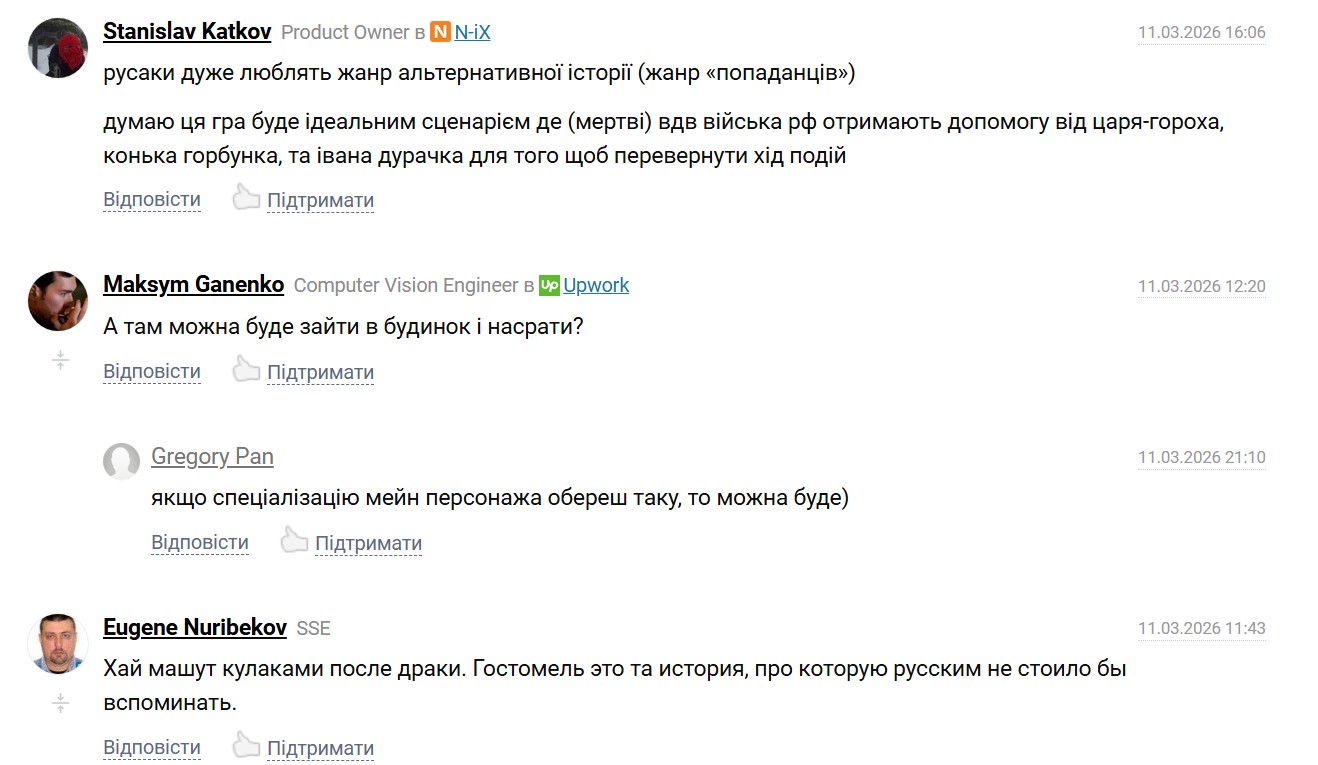
Task: Click the thumbs-up icon under Eugene Nuribekov's comment
Action: tap(246, 746)
